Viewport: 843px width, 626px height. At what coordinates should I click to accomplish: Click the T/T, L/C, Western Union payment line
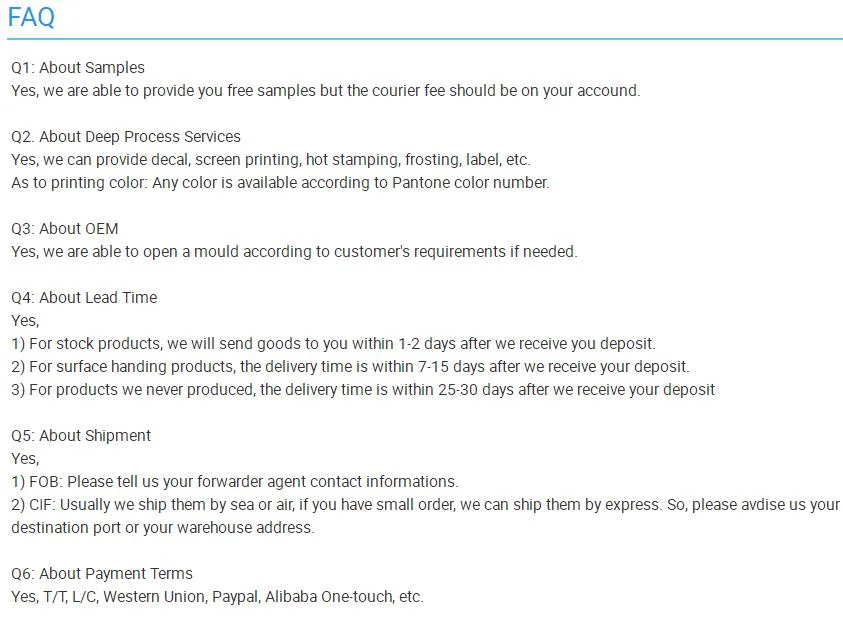pos(218,597)
